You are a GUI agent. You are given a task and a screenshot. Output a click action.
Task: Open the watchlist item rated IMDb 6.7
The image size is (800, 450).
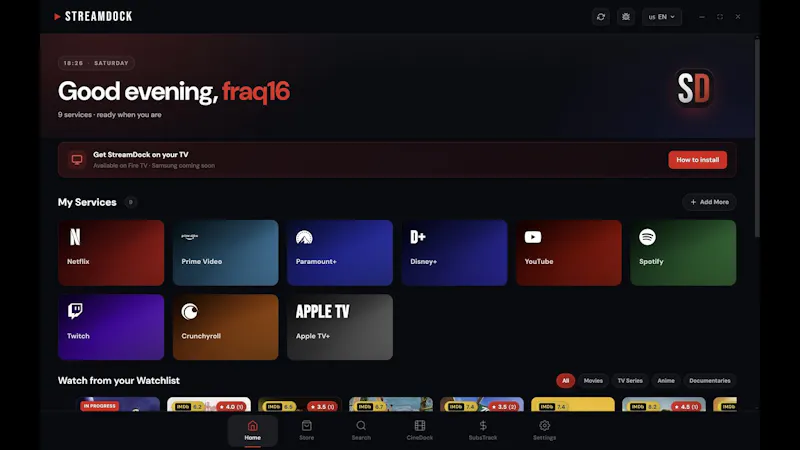click(x=391, y=404)
